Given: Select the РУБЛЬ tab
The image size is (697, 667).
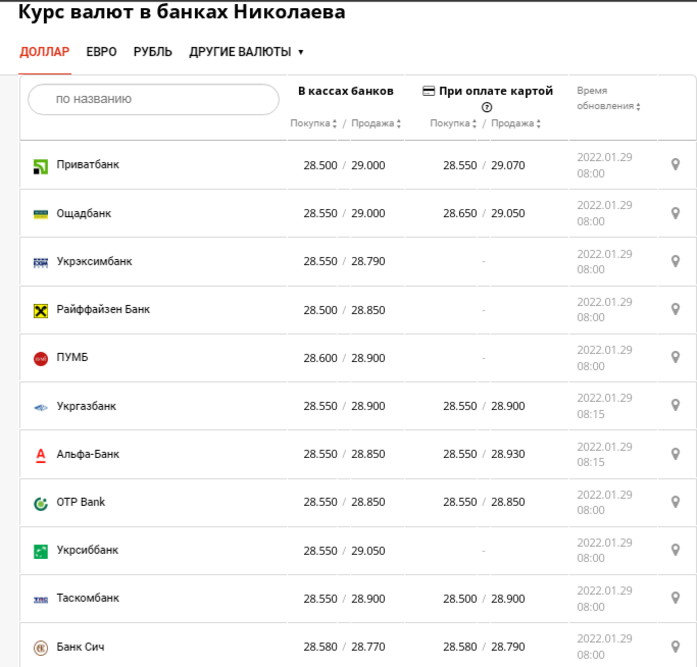Looking at the screenshot, I should coord(153,52).
